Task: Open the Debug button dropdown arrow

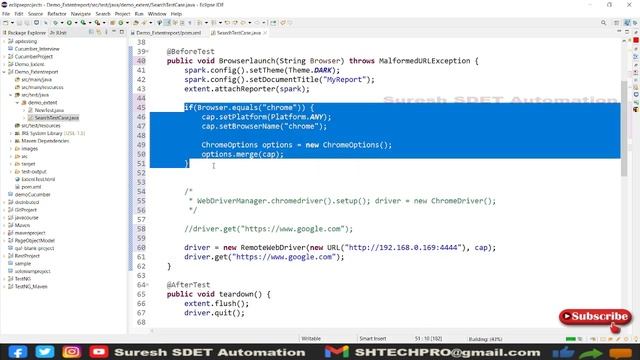Action: click(x=62, y=23)
